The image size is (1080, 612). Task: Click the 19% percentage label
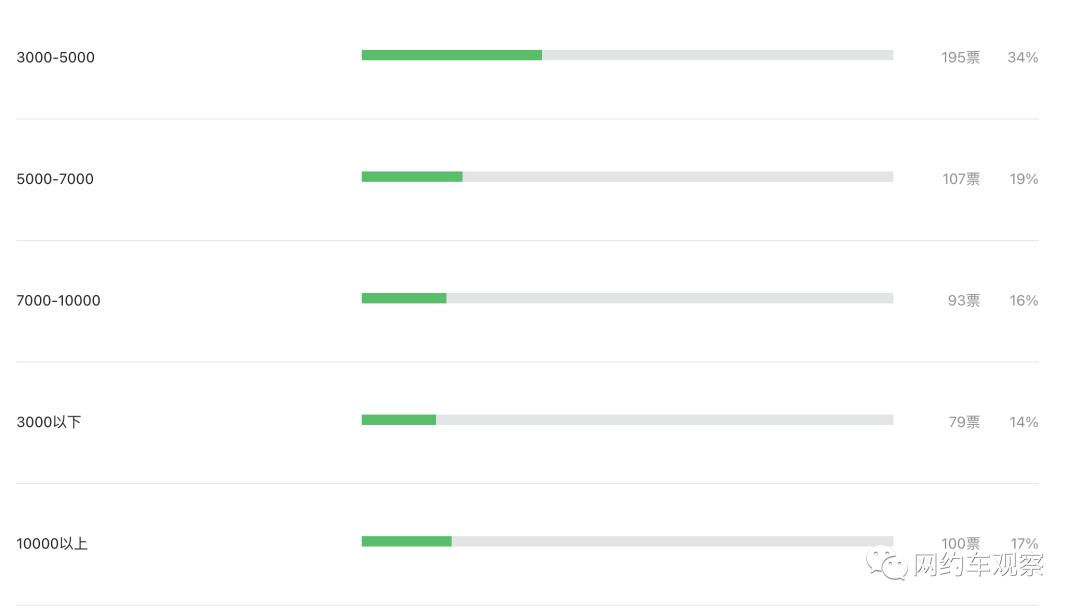pyautogui.click(x=1023, y=180)
